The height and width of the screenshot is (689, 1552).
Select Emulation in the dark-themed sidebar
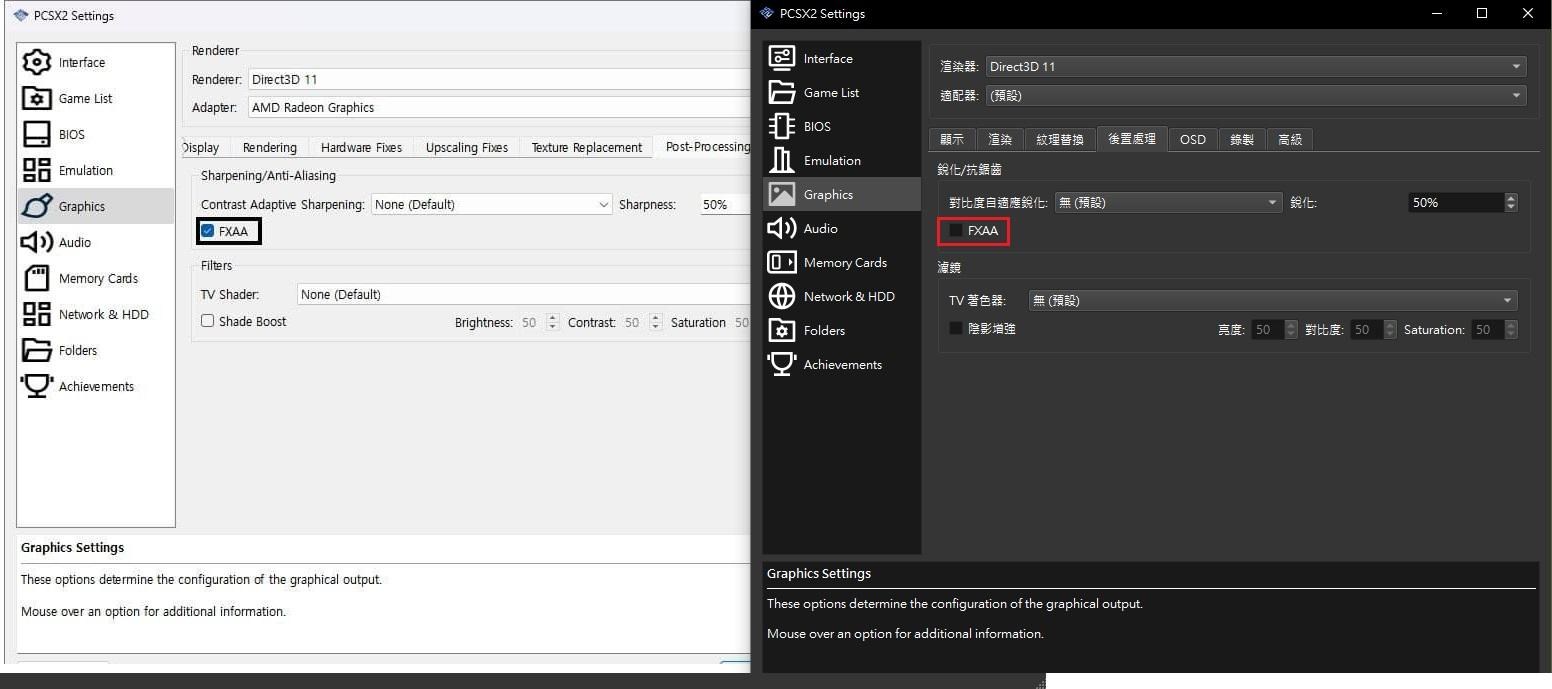[831, 160]
